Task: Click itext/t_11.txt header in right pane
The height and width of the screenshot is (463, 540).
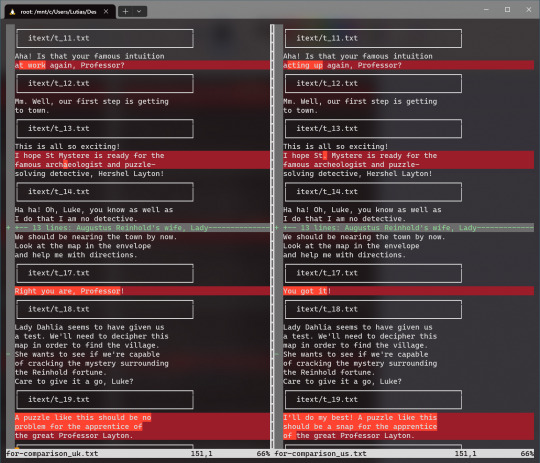Action: click(373, 38)
